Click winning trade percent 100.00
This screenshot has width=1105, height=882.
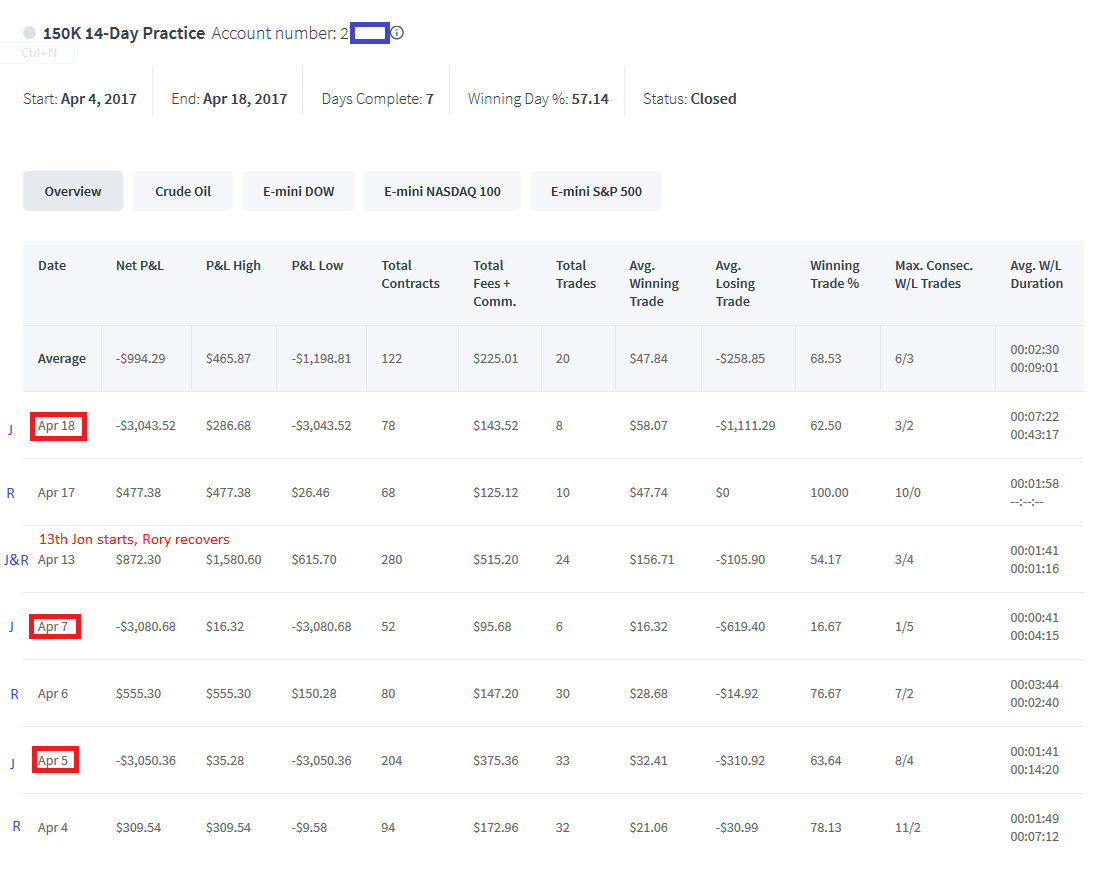coord(829,492)
